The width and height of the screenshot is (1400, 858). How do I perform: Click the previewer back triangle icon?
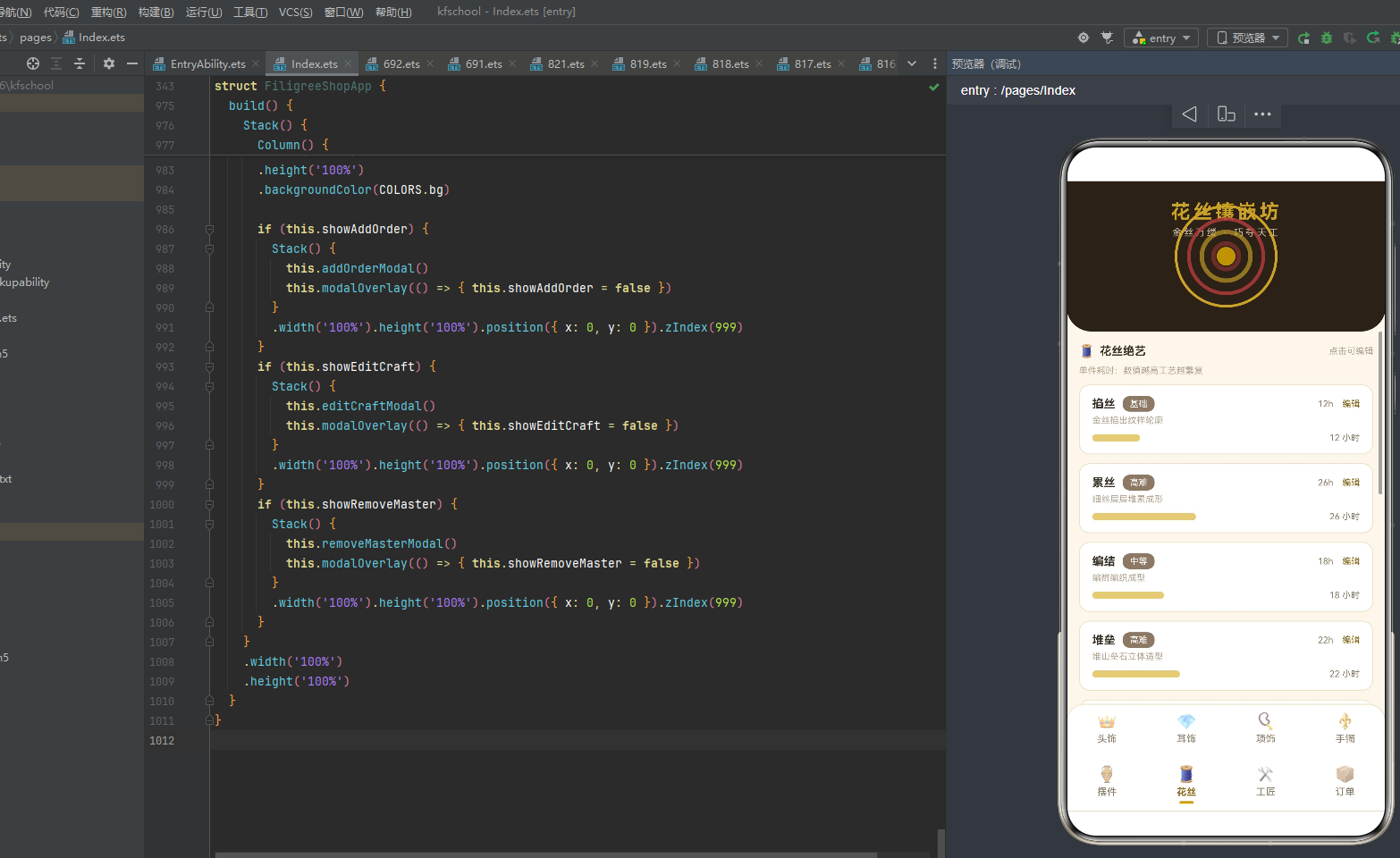pyautogui.click(x=1190, y=114)
